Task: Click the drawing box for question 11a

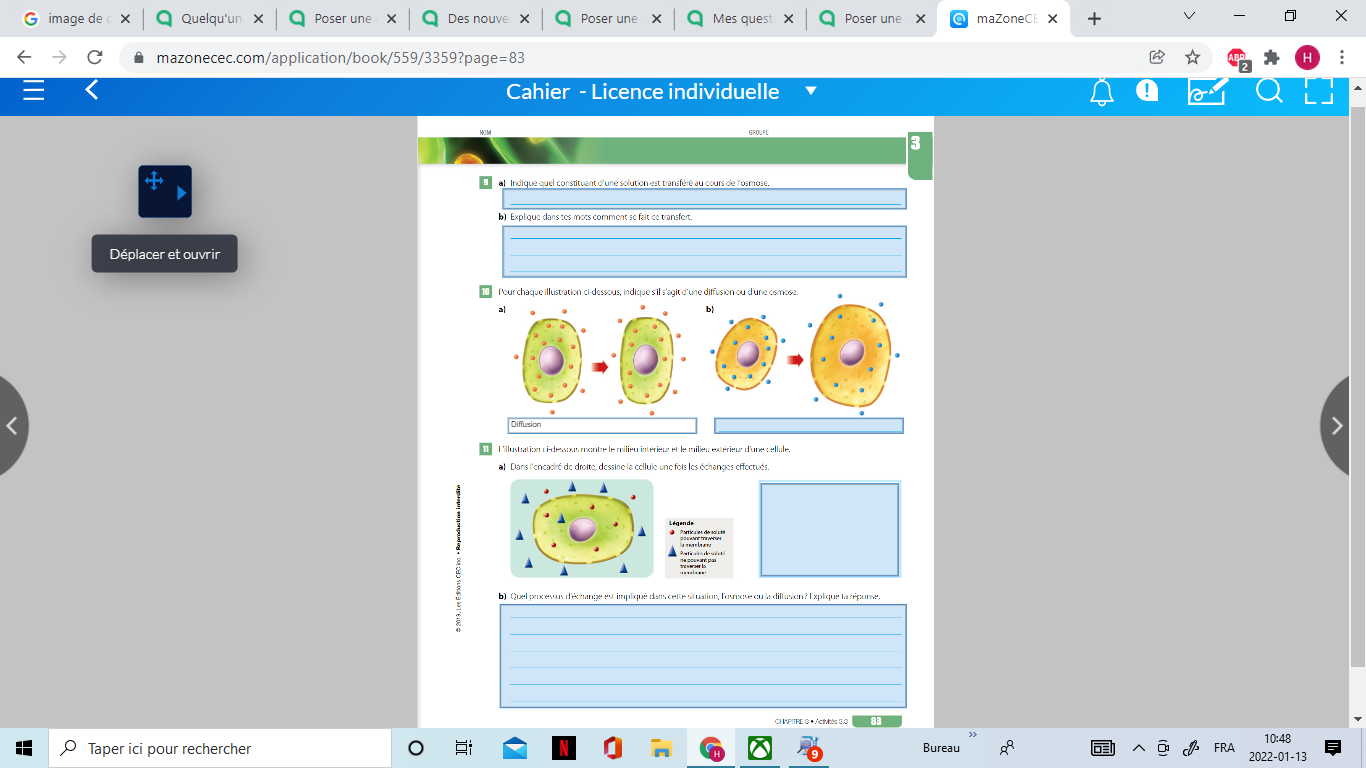Action: click(x=829, y=530)
